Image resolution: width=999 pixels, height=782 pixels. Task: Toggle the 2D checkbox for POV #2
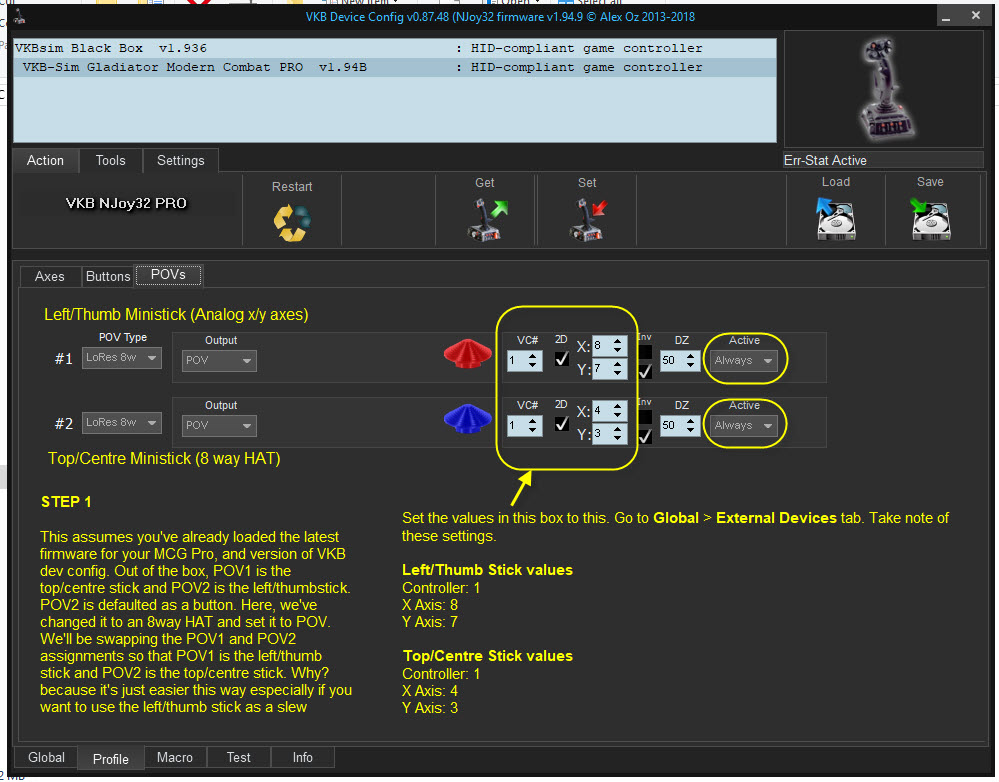click(562, 425)
